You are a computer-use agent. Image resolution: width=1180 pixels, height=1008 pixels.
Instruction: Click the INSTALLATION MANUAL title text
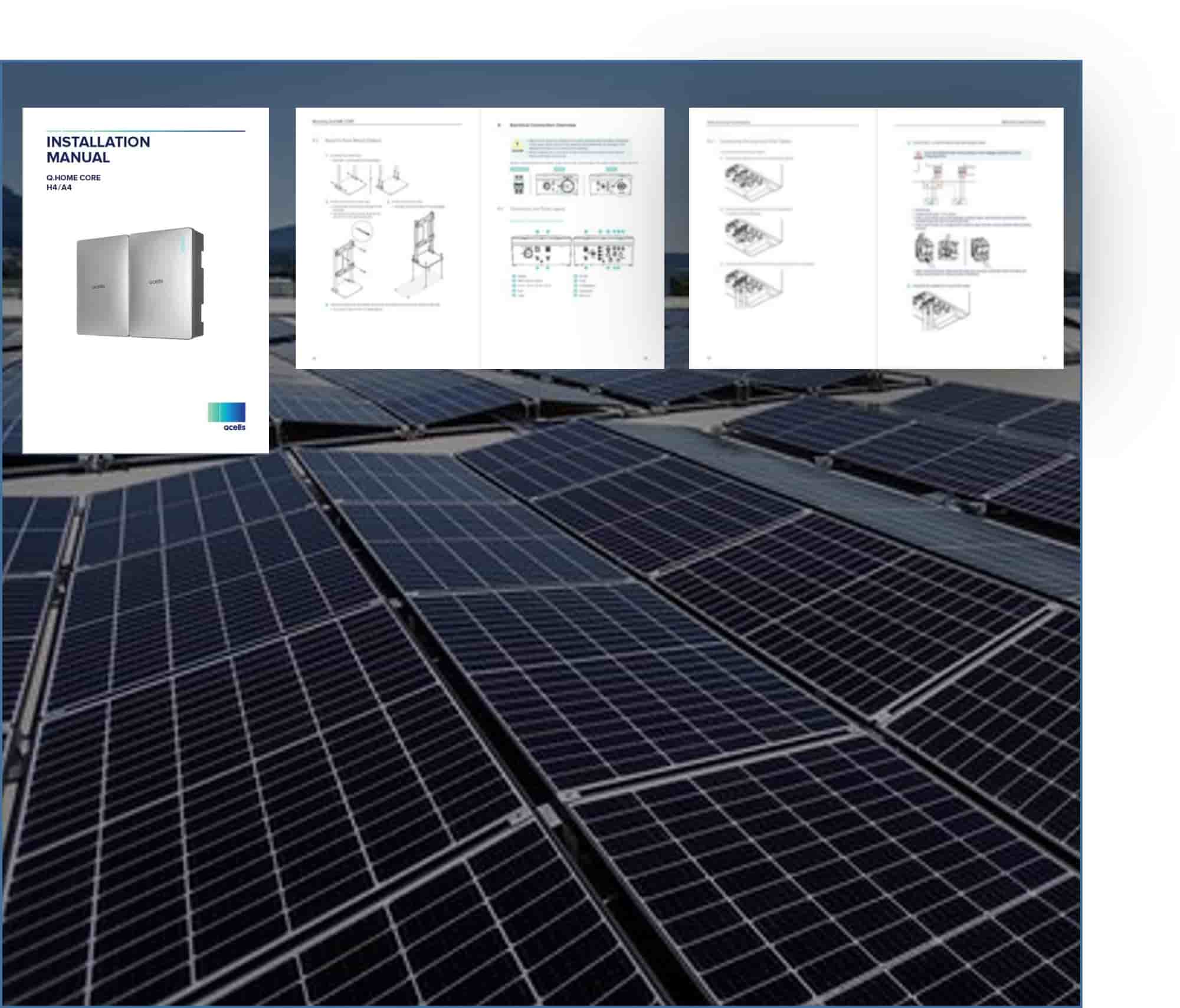click(x=98, y=149)
